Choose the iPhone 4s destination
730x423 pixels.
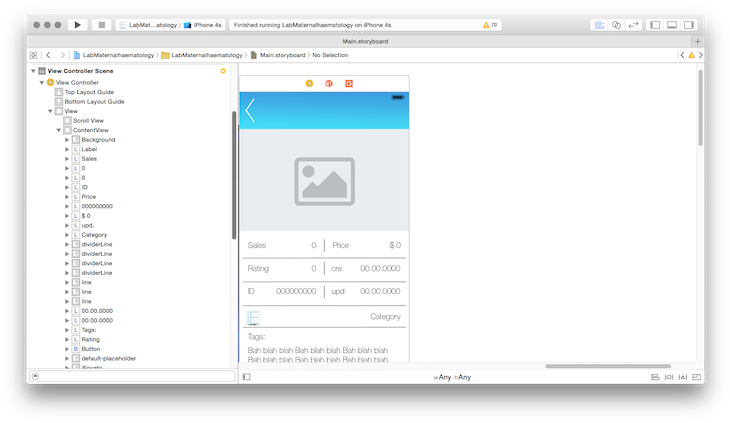(x=203, y=25)
